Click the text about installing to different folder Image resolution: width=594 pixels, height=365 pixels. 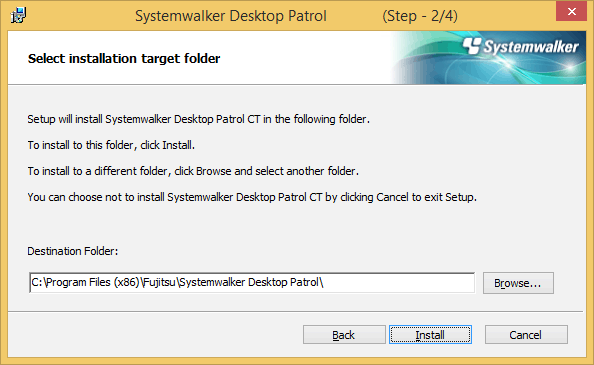point(193,171)
